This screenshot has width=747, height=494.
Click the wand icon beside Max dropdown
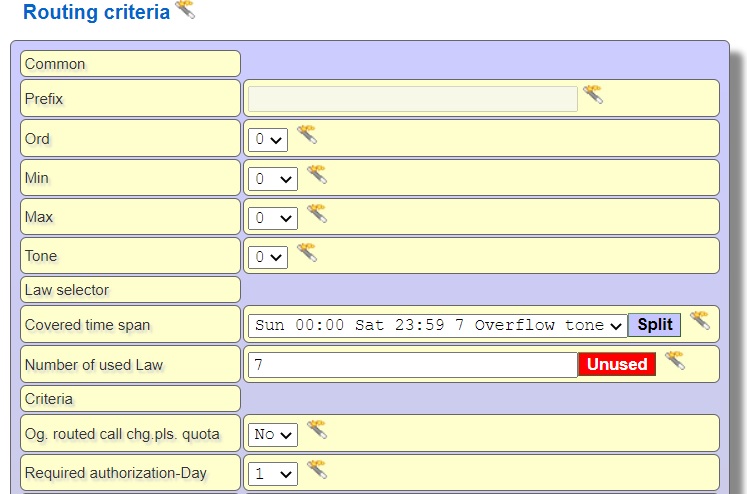(x=317, y=213)
